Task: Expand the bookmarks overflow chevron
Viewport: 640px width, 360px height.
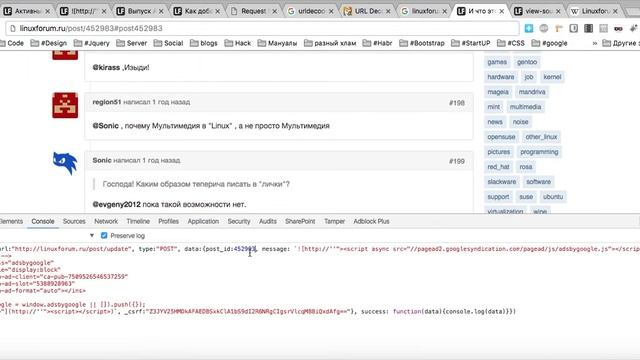Action: click(x=595, y=43)
